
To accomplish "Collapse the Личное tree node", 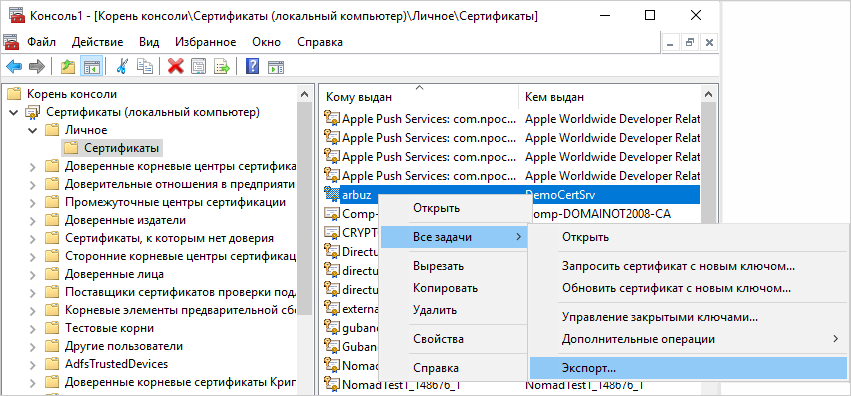I will 33,131.
